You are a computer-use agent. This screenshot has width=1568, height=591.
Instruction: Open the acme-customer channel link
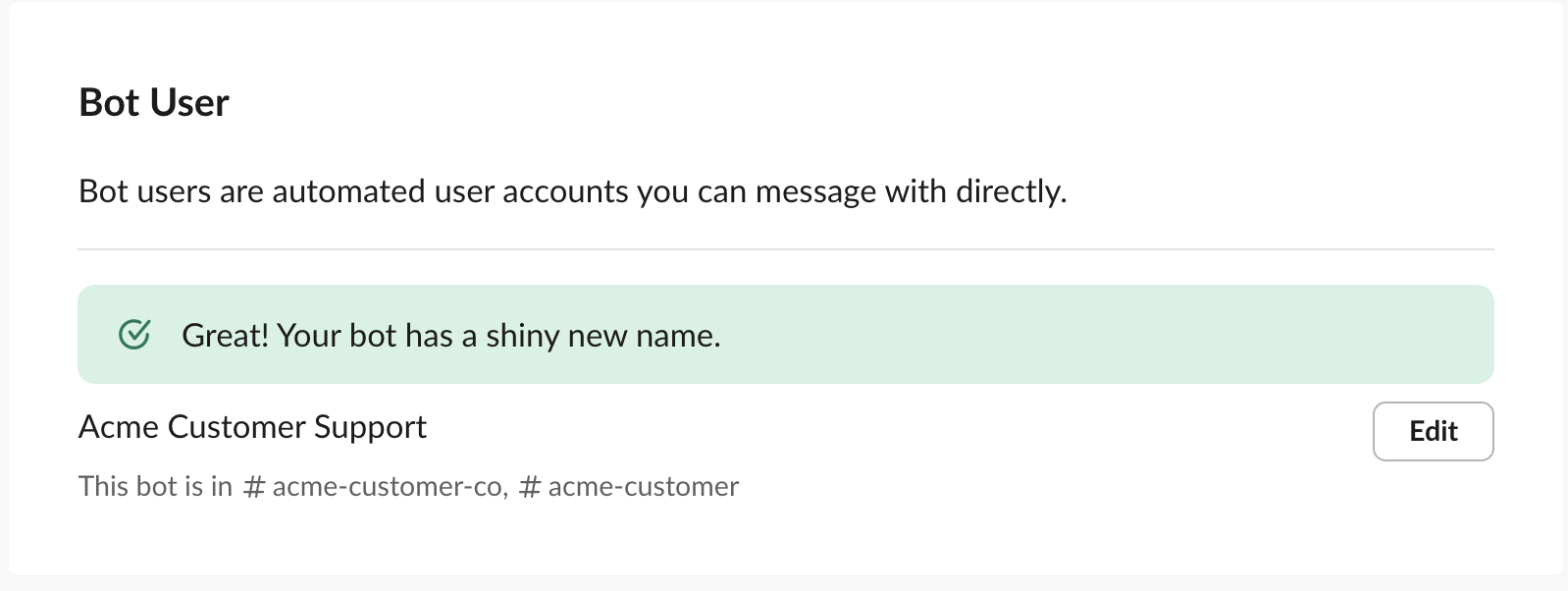click(643, 485)
